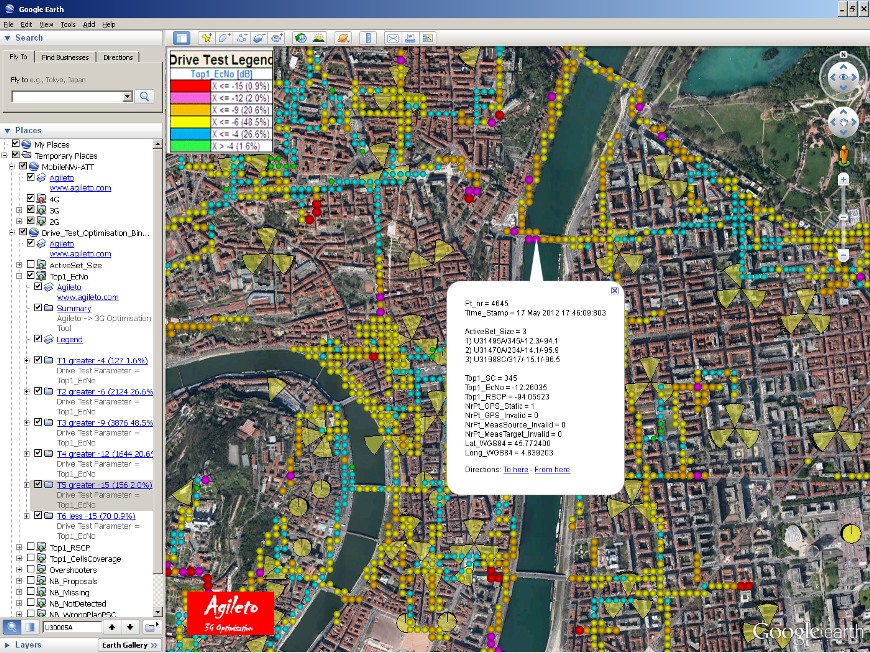Click the Add Path toolbar icon
870x653 pixels.
pyautogui.click(x=241, y=38)
